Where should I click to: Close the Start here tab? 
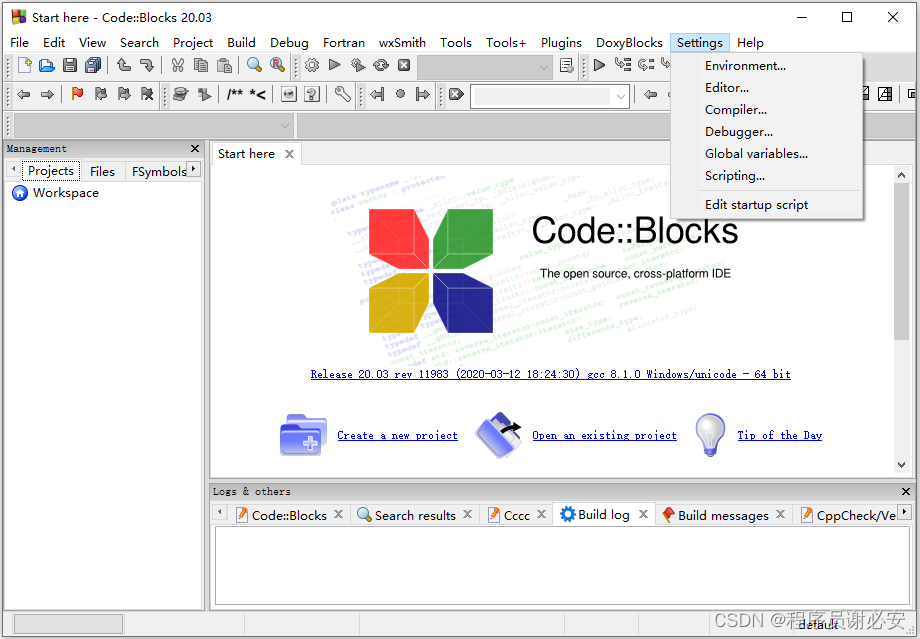coord(289,154)
